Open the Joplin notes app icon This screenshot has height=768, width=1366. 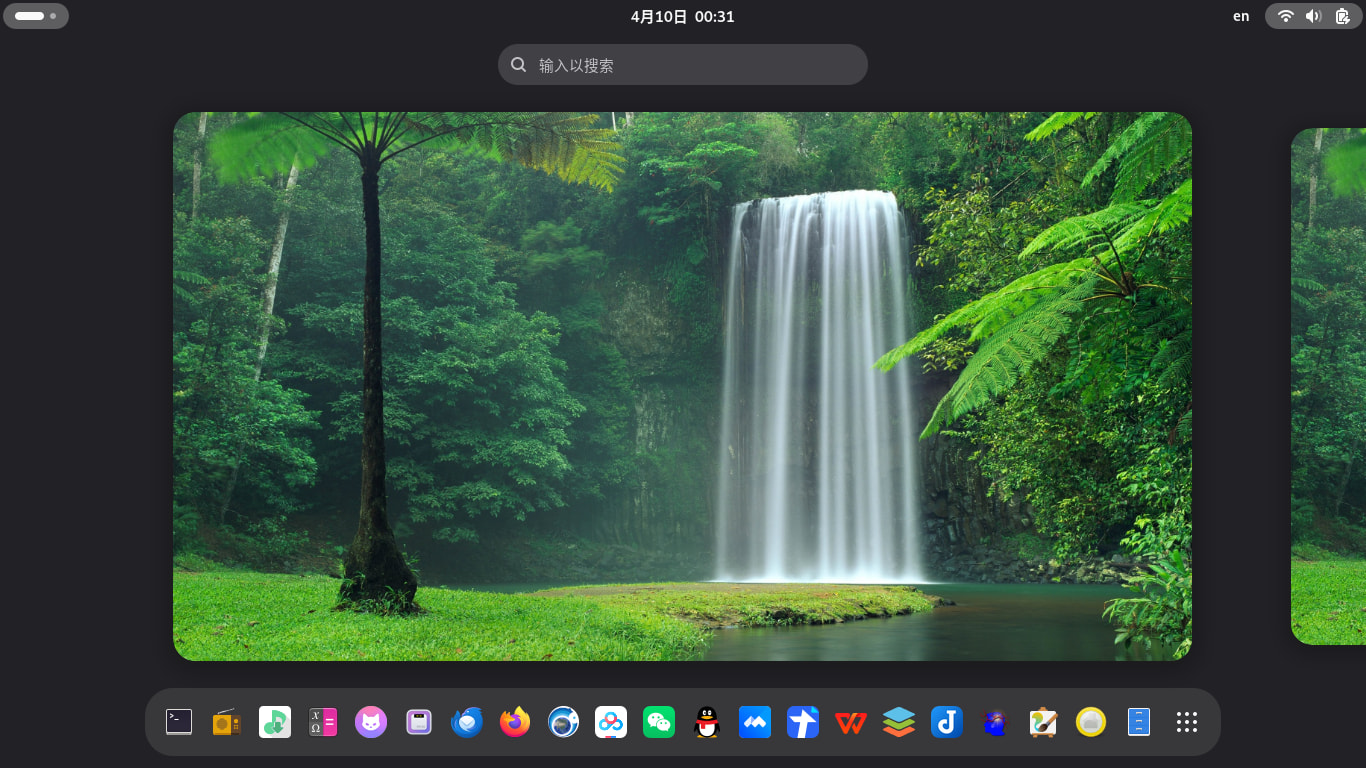947,722
